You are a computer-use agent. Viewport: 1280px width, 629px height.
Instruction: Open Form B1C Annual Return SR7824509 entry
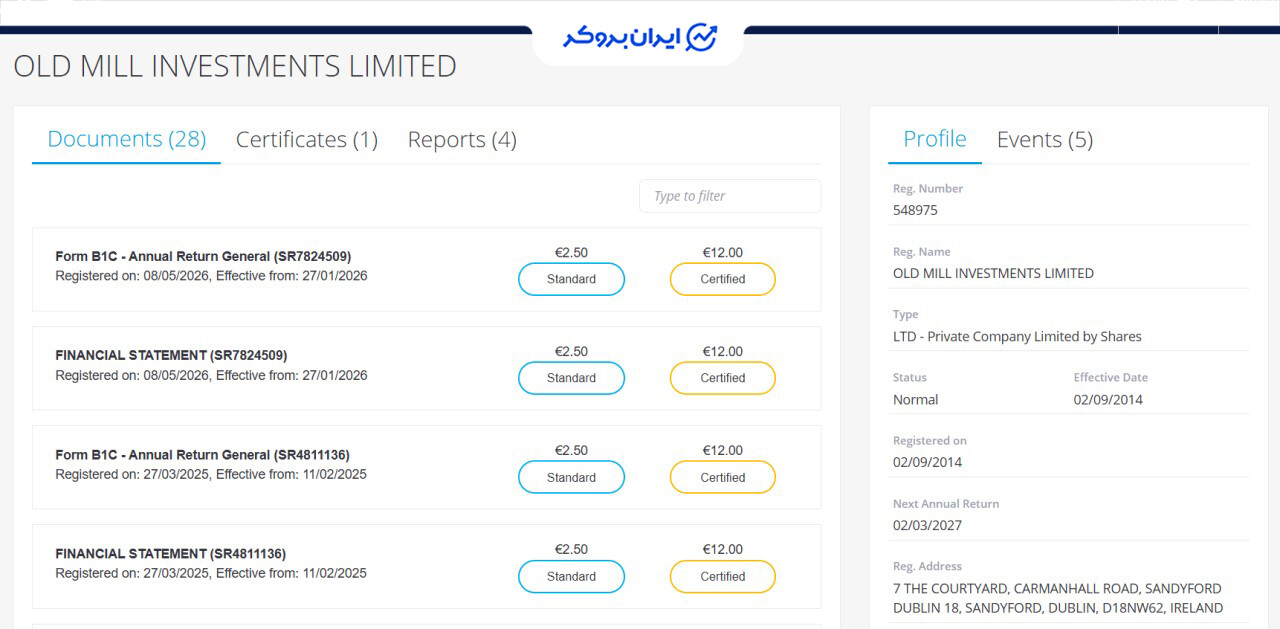click(x=203, y=256)
